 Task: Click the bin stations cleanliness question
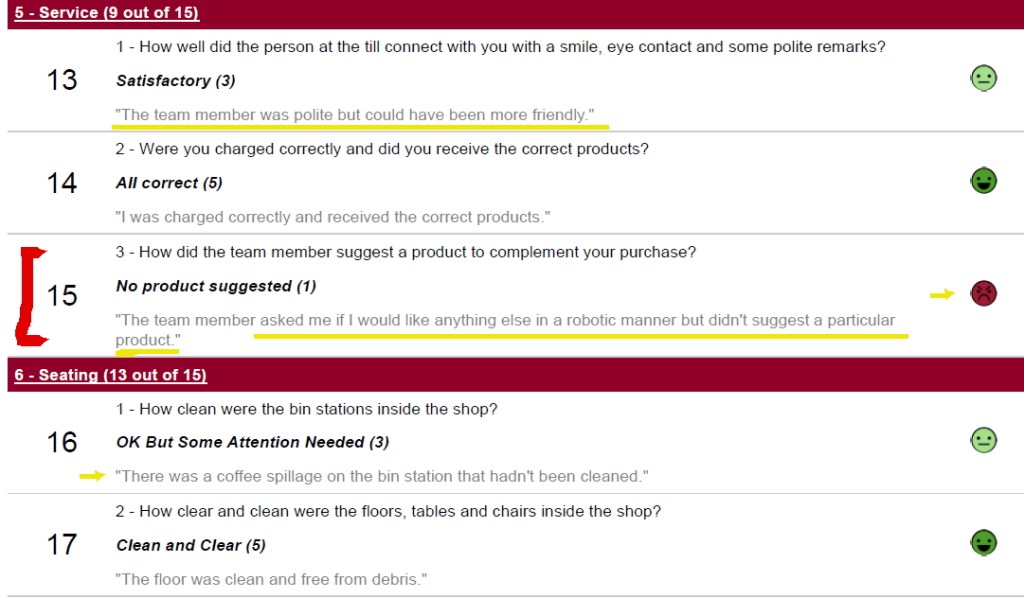306,409
